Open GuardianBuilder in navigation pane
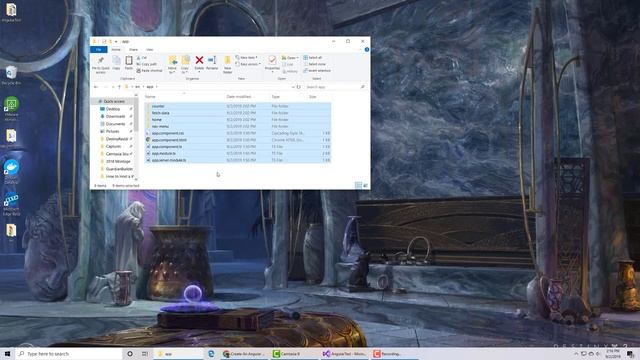Screen dimensions: 640x360 [x=119, y=169]
